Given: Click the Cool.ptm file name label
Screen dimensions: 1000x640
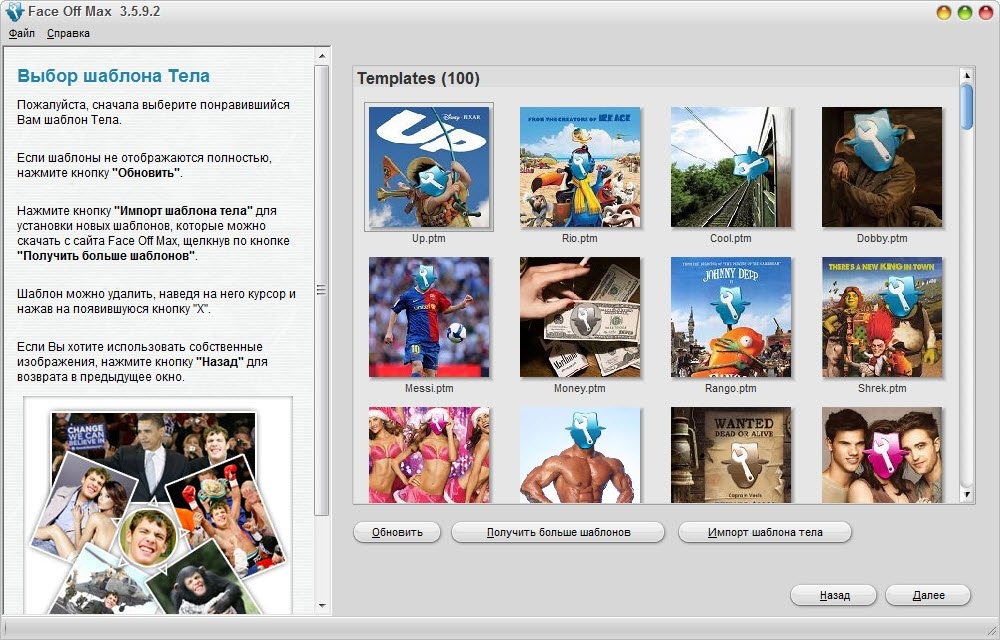Looking at the screenshot, I should pos(731,238).
